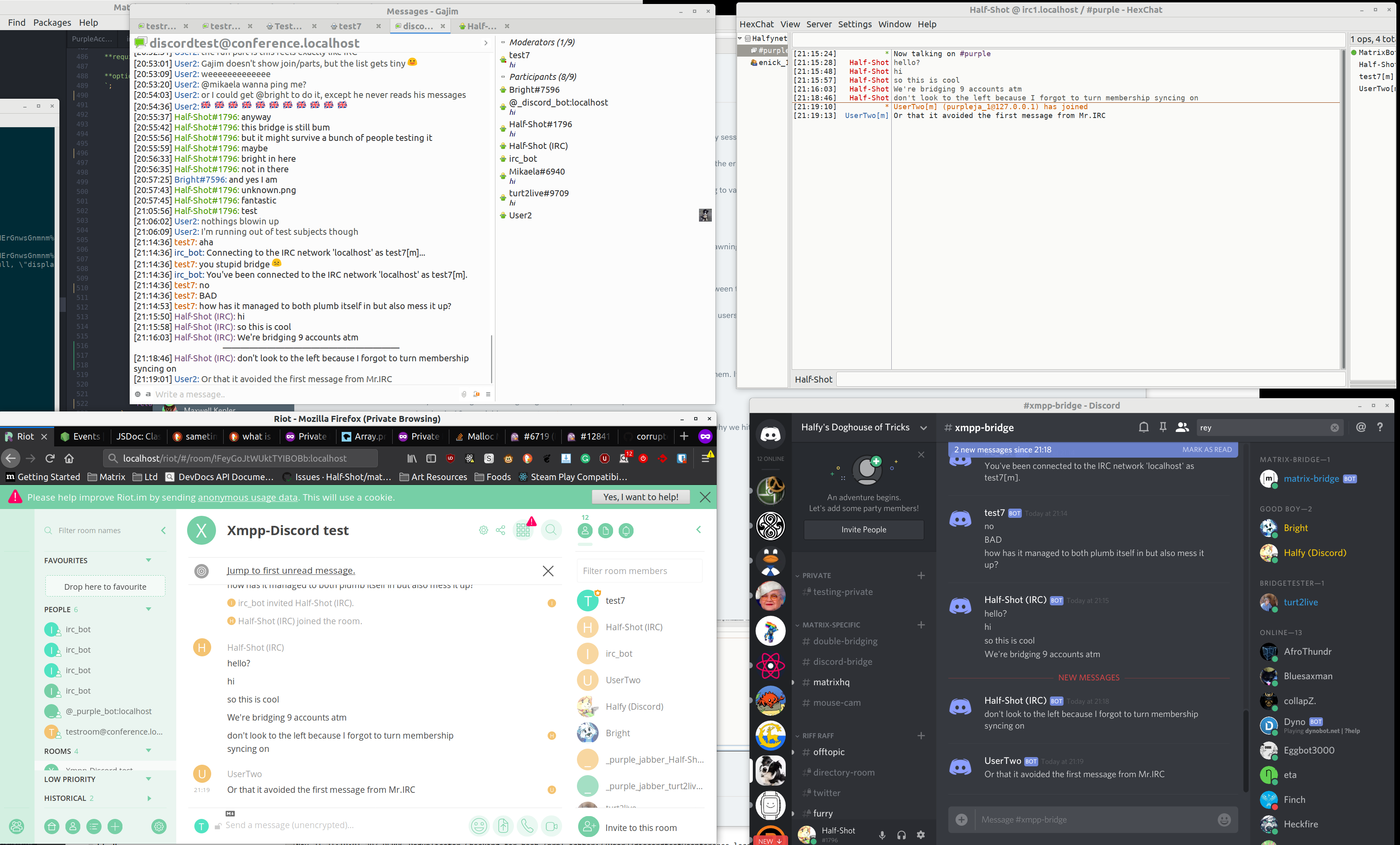Mute the Discord microphone
Viewport: 1400px width, 845px height.
coord(882,835)
